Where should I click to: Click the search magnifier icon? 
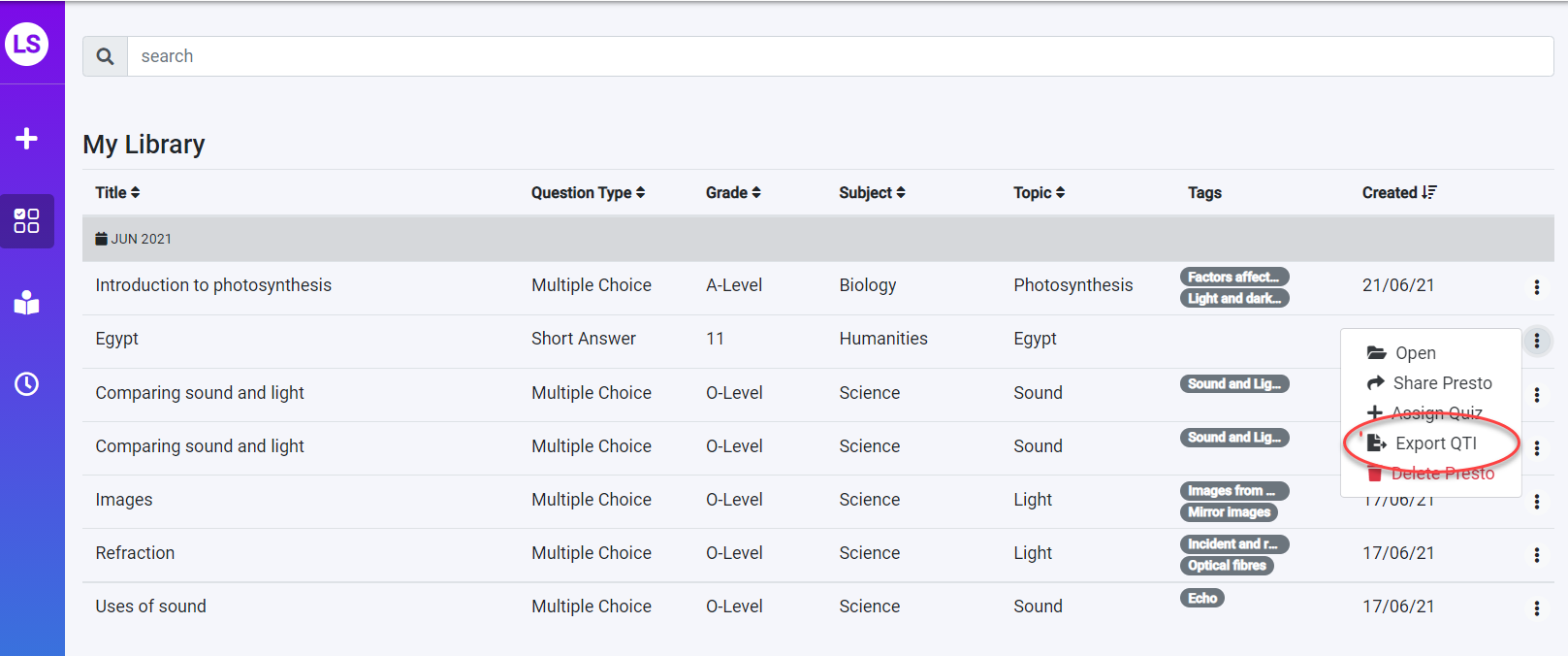click(106, 56)
